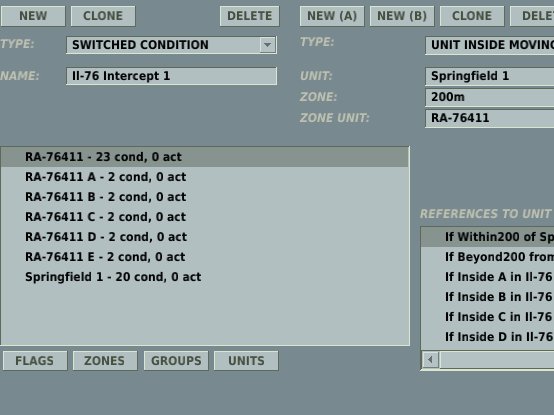Select the 'If Inside A in Il-76' reference
Viewport: 554px width, 415px height.
pos(488,277)
